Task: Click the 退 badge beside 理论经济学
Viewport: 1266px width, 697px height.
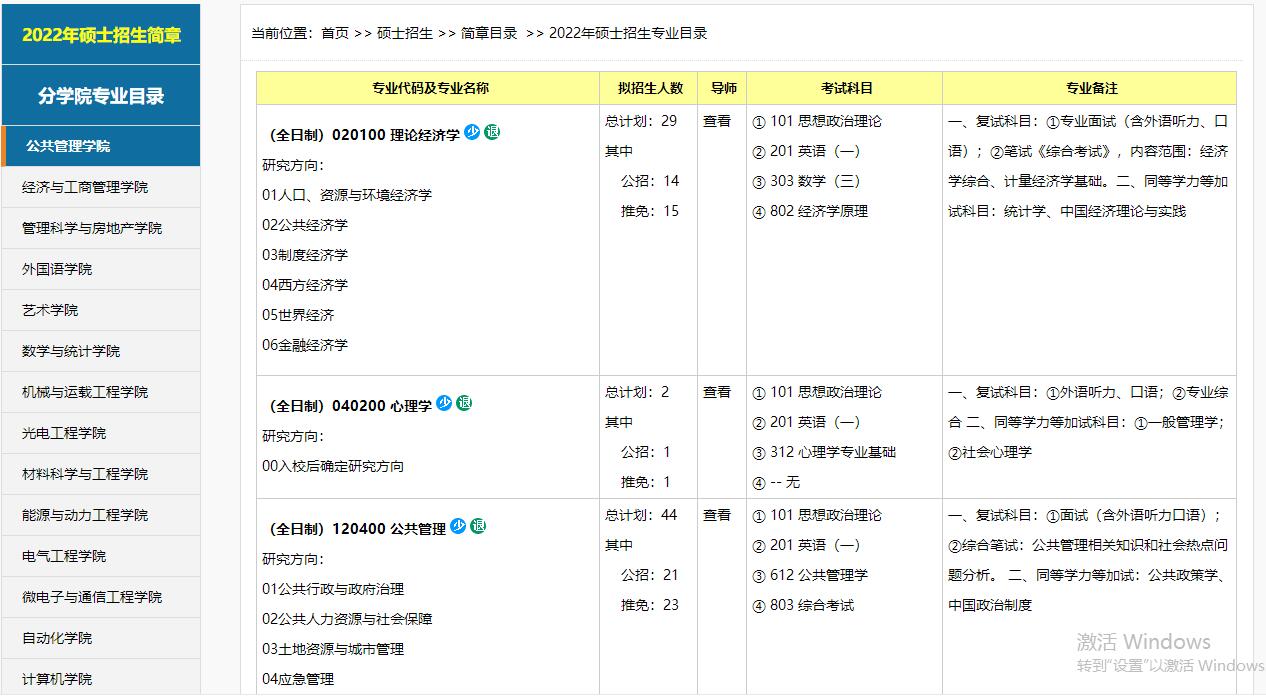Action: click(491, 131)
